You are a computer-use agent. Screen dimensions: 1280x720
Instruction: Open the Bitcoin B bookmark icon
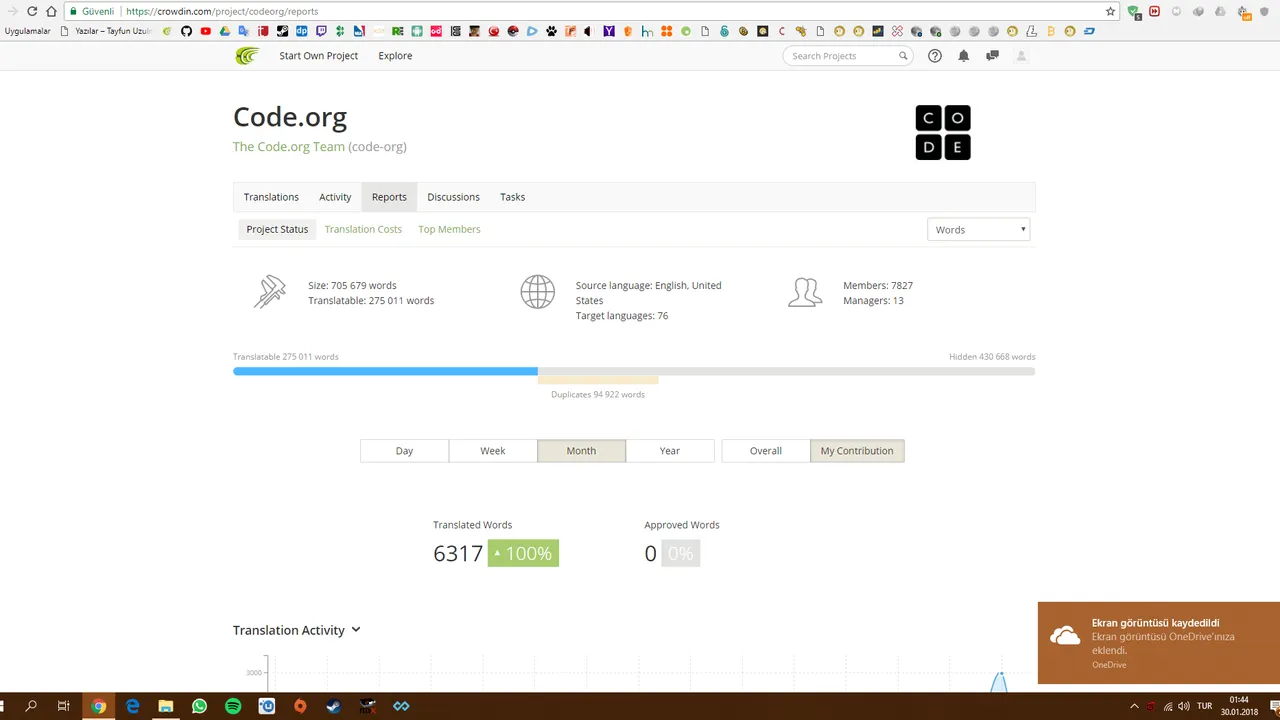pyautogui.click(x=1051, y=31)
